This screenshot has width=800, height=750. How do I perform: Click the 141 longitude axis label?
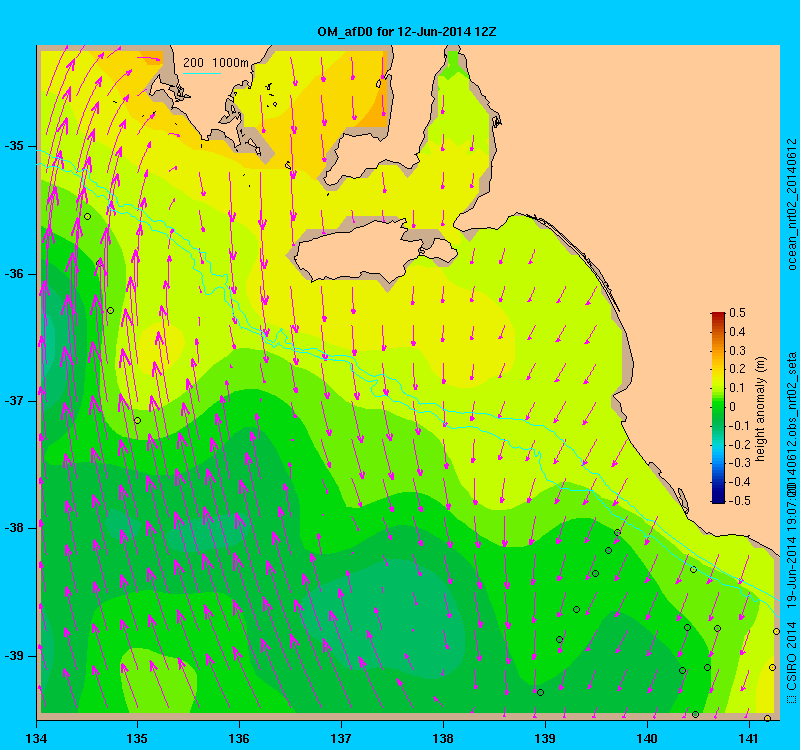tap(749, 738)
